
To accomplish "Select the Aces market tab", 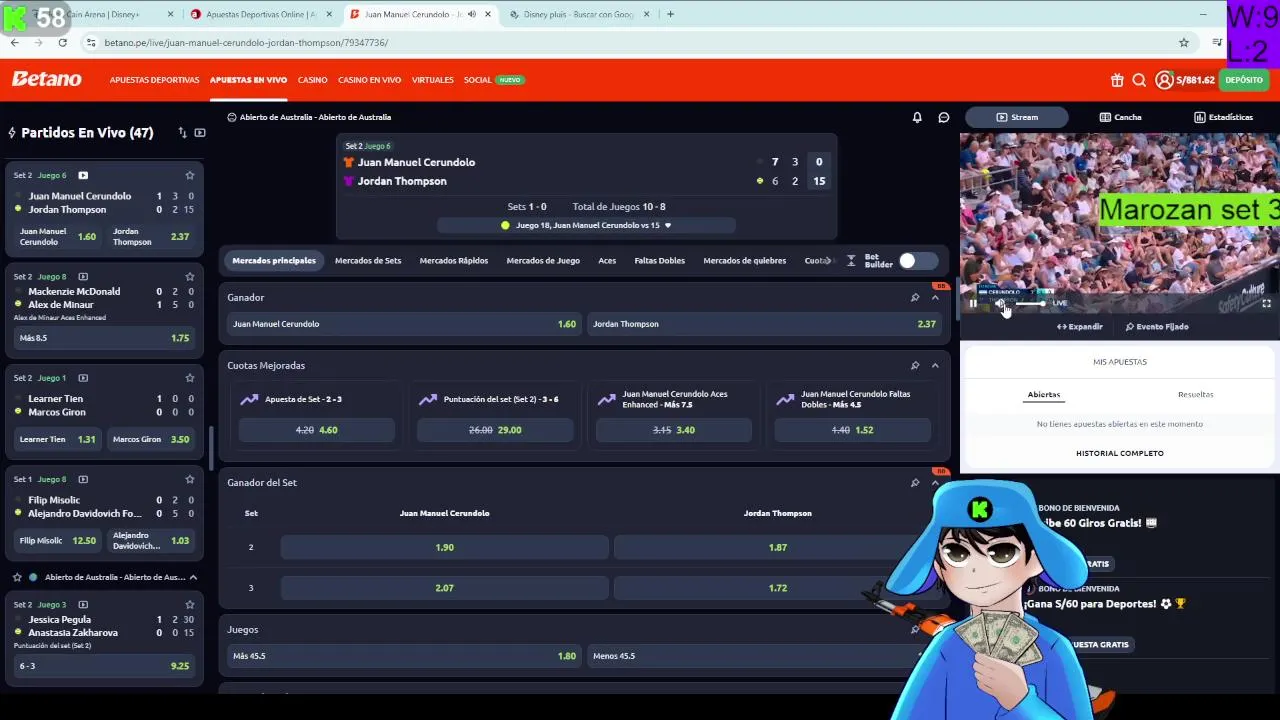I will click(x=607, y=260).
